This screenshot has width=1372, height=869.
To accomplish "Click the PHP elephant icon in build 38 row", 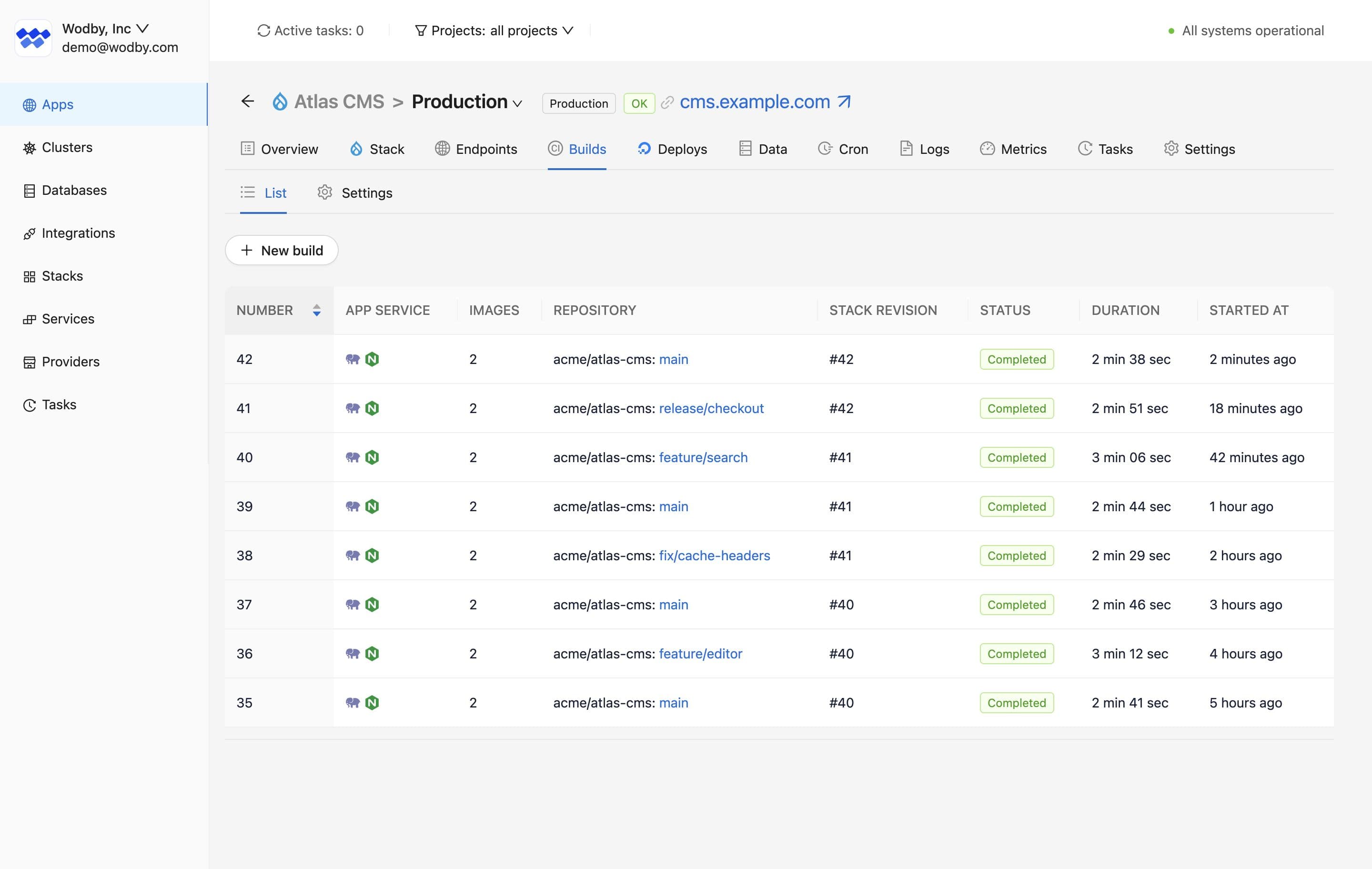I will pyautogui.click(x=353, y=555).
